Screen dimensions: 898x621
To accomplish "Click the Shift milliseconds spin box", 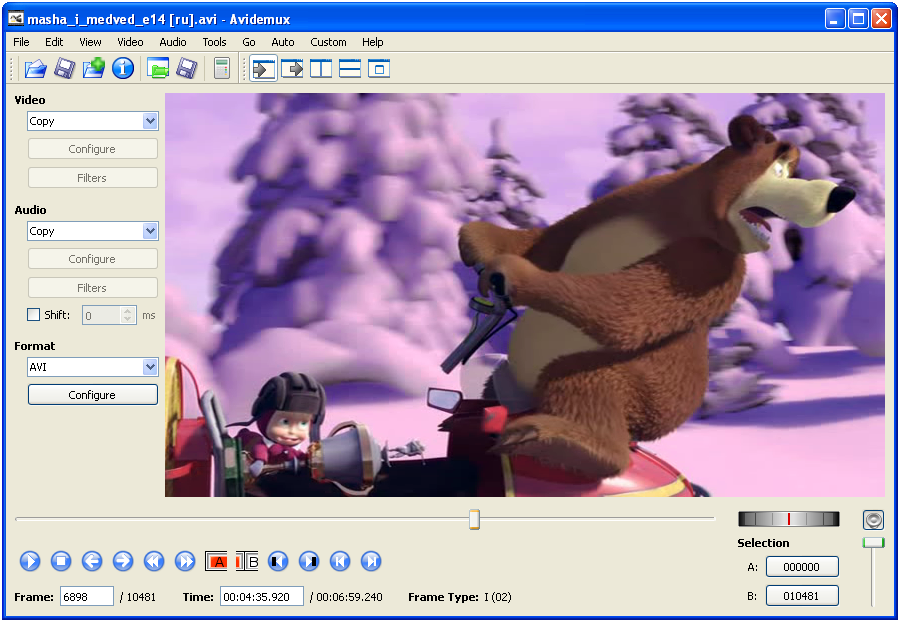I will point(109,315).
